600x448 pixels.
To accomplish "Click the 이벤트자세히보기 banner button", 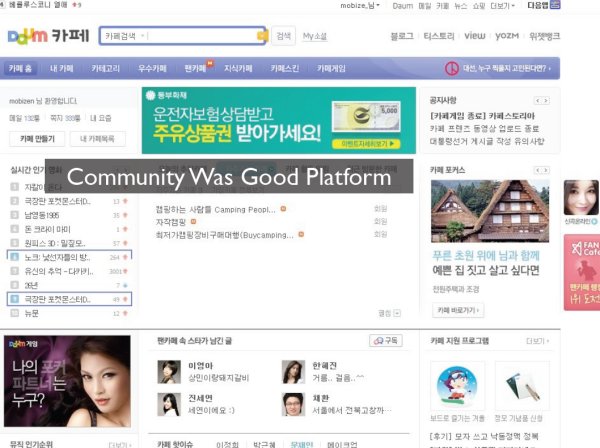I will 365,144.
